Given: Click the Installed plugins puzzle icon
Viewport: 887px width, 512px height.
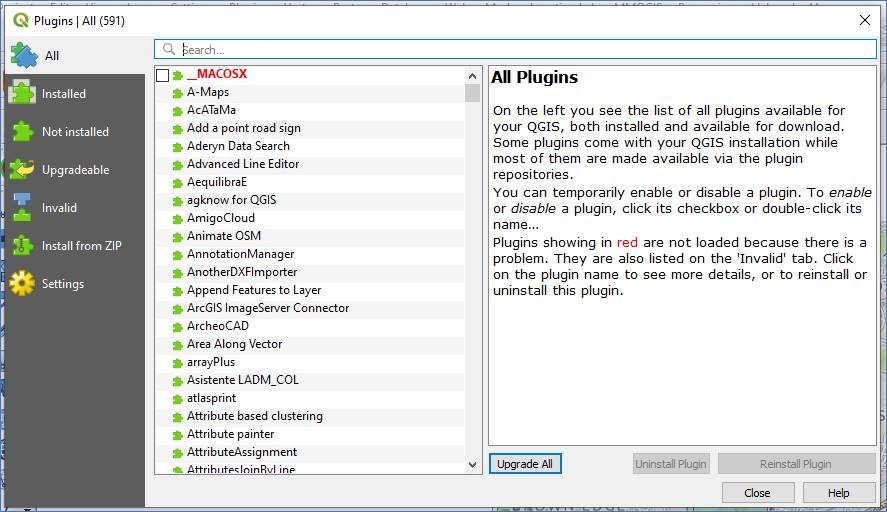Looking at the screenshot, I should (22, 93).
